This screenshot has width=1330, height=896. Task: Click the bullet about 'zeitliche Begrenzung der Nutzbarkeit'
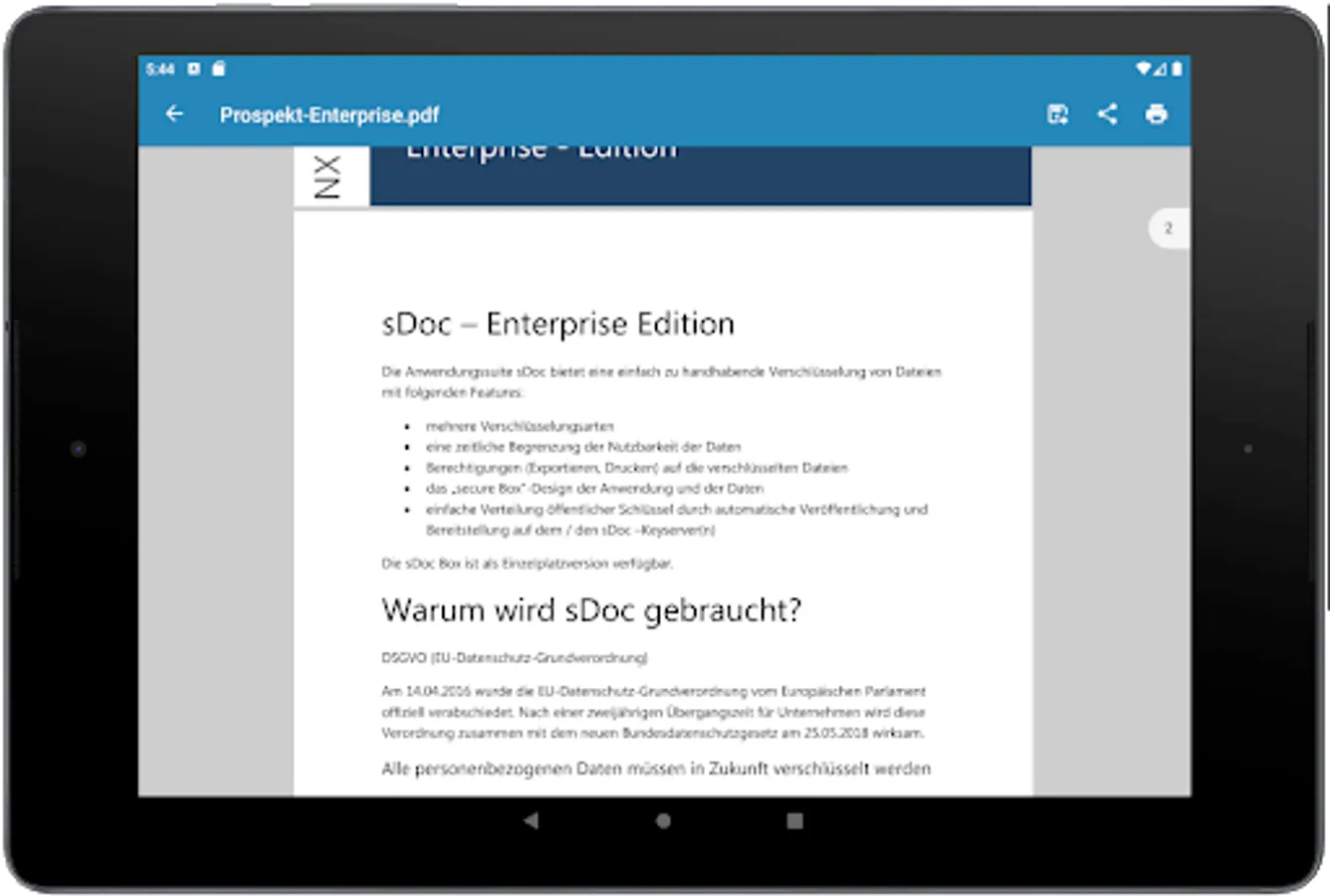[x=583, y=447]
